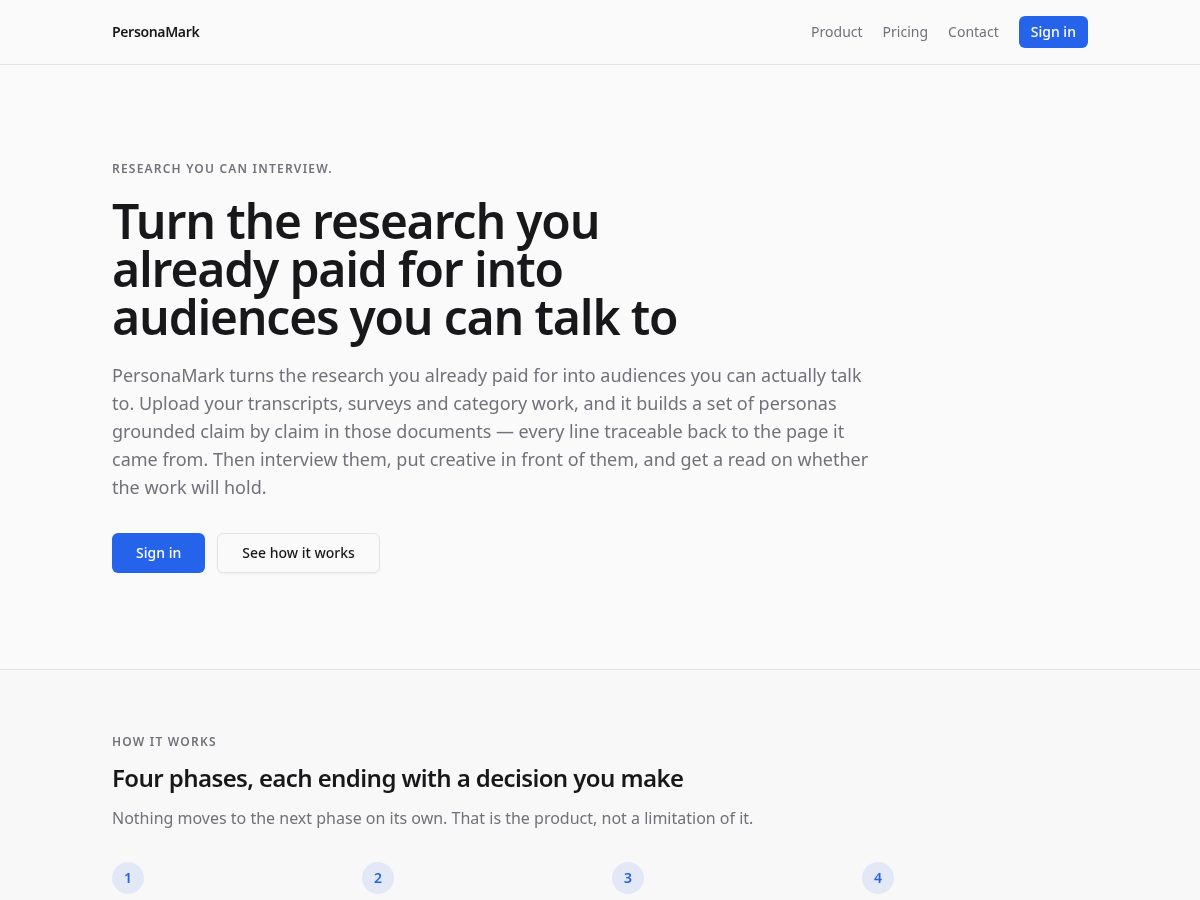Click the See how it works button
Viewport: 1200px width, 900px height.
pos(298,553)
